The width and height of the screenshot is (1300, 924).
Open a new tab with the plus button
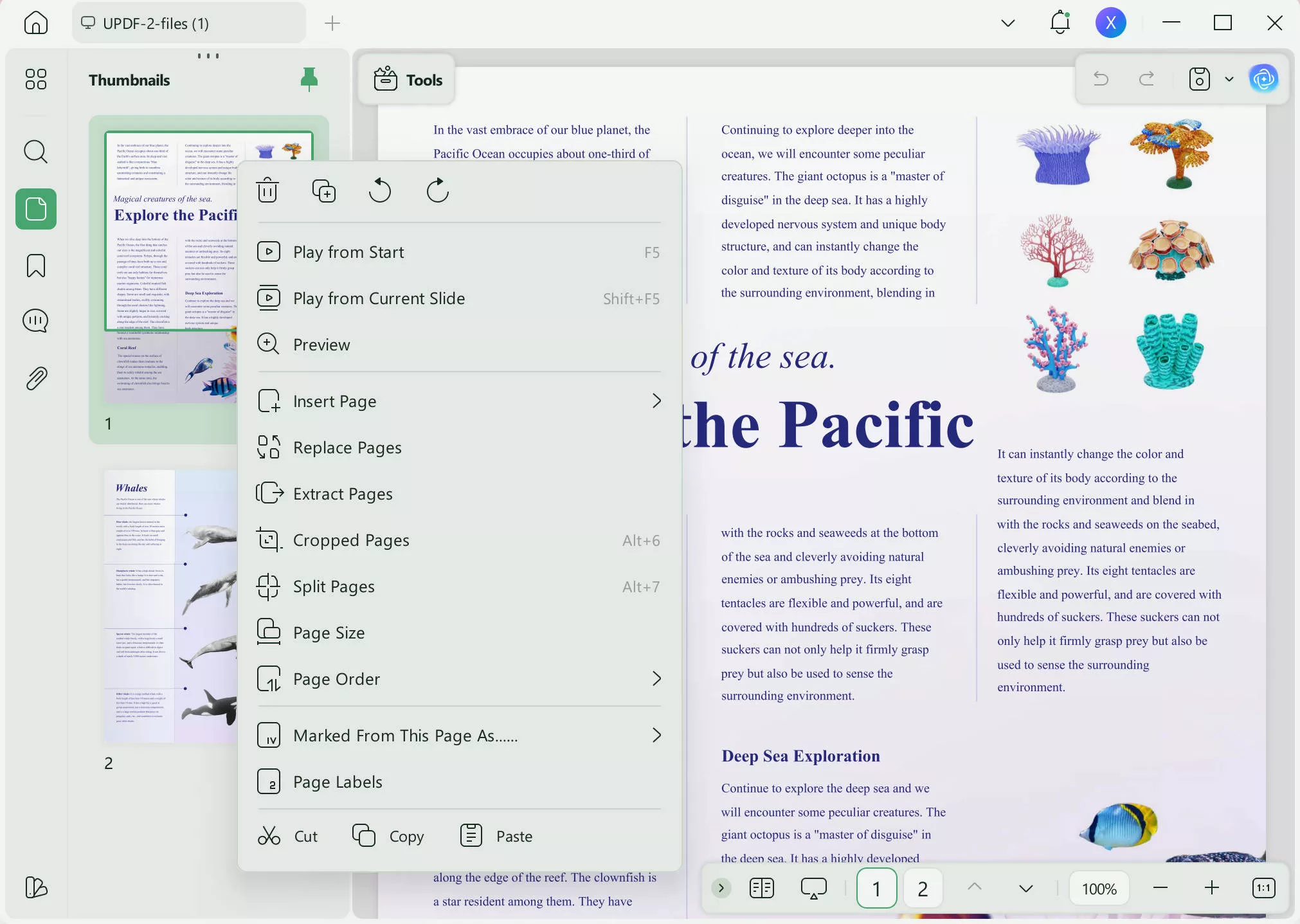[332, 23]
